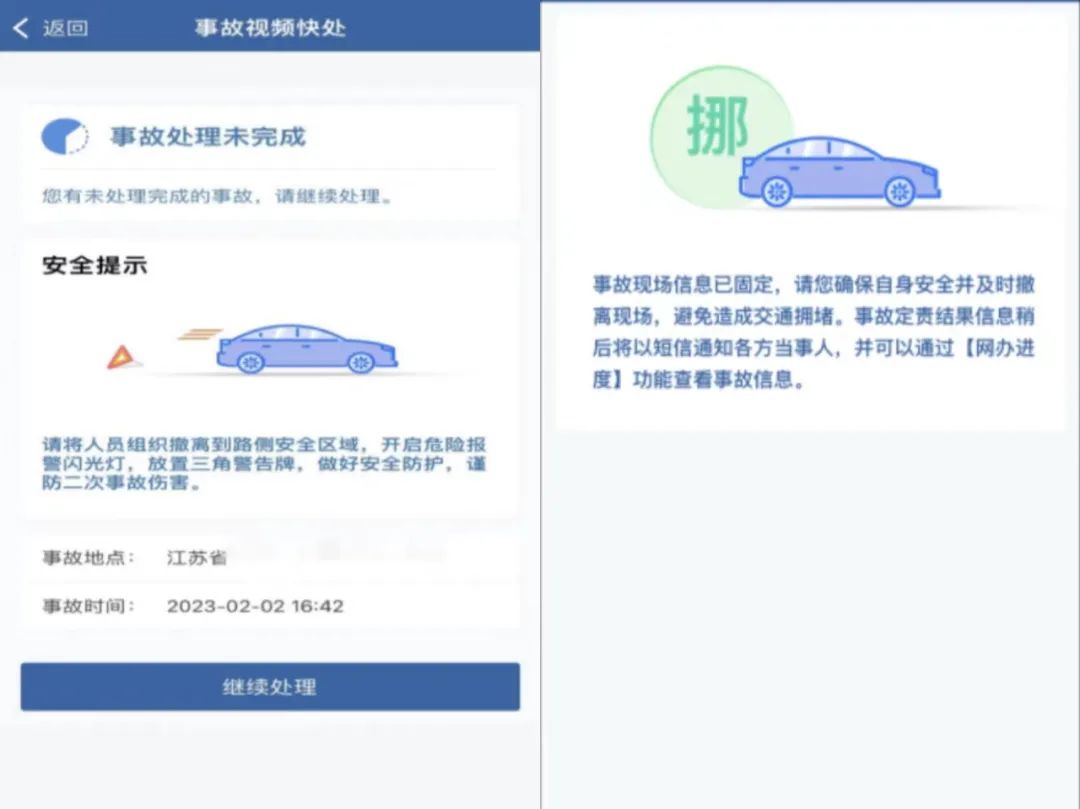Click the 事故时间 2023-02-02 16:42 value
Screen dimensions: 1080x809
255,606
